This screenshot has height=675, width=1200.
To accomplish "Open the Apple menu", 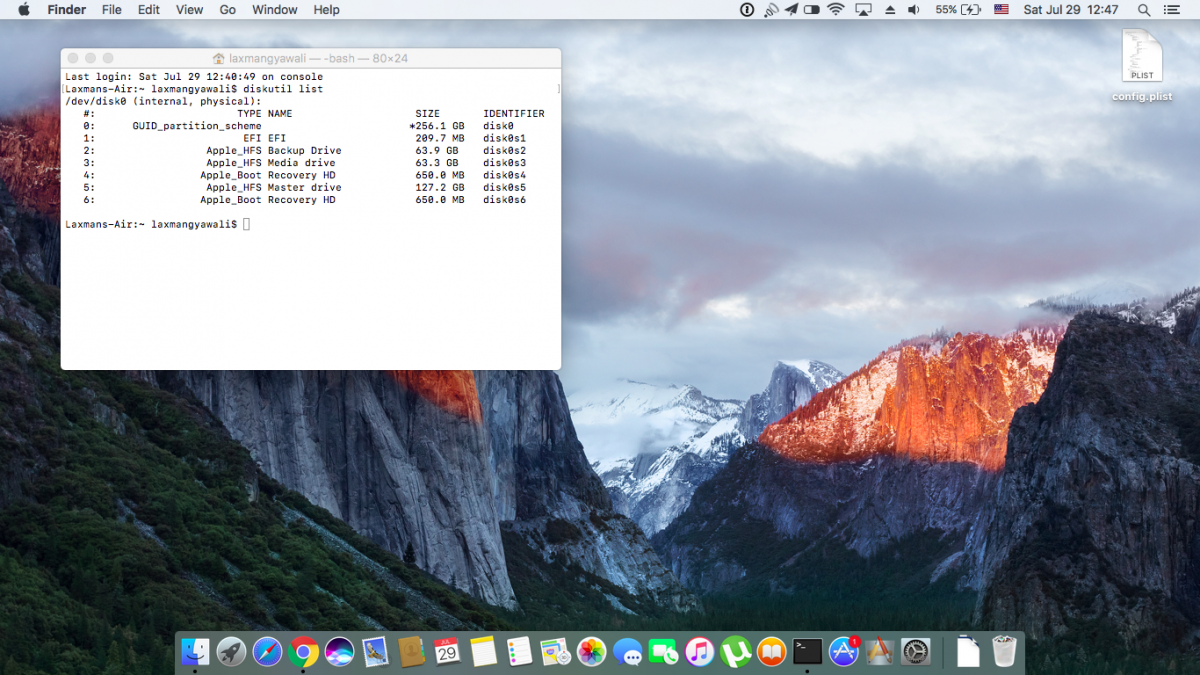I will coord(24,10).
